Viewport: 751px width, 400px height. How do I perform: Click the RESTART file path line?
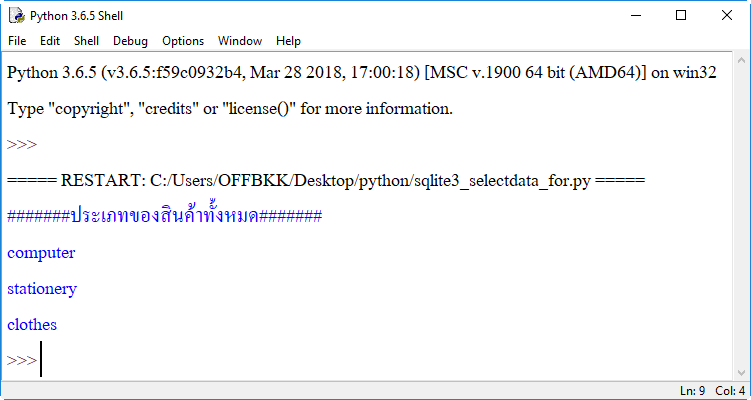[326, 181]
